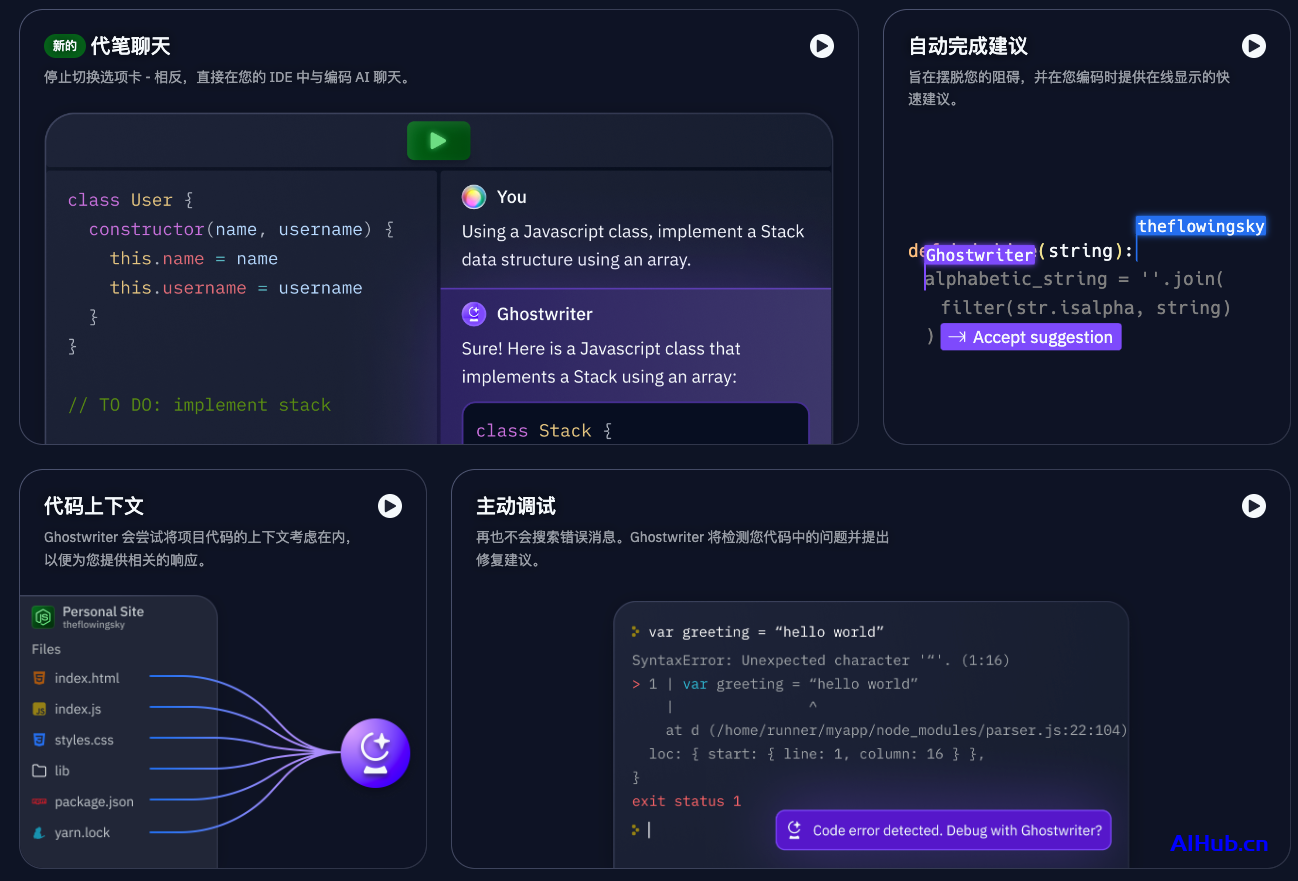Screen dimensions: 1298x881
Task: Play the 主动调试 feature video
Action: pos(1253,506)
